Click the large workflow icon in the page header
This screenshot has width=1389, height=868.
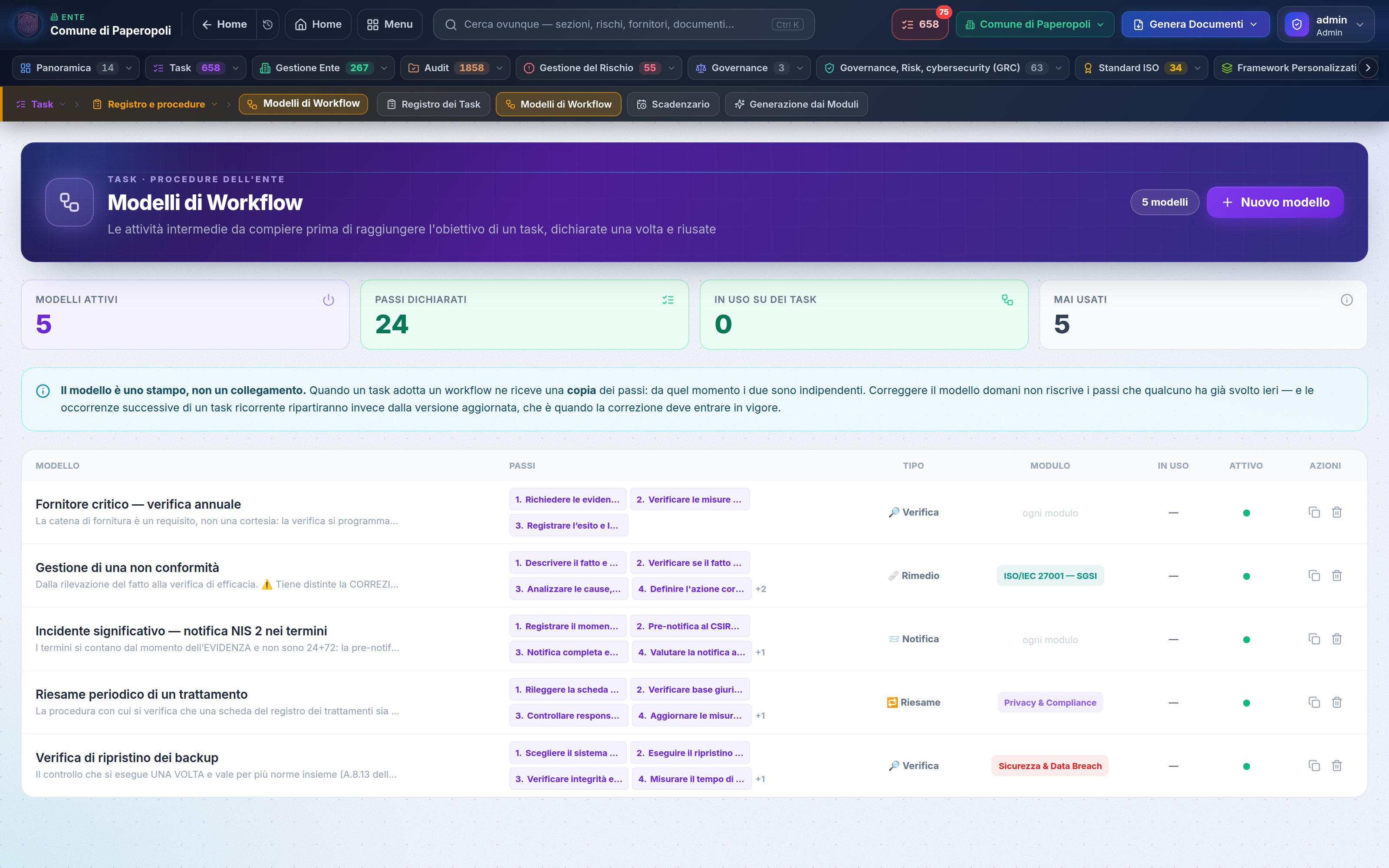[x=69, y=202]
